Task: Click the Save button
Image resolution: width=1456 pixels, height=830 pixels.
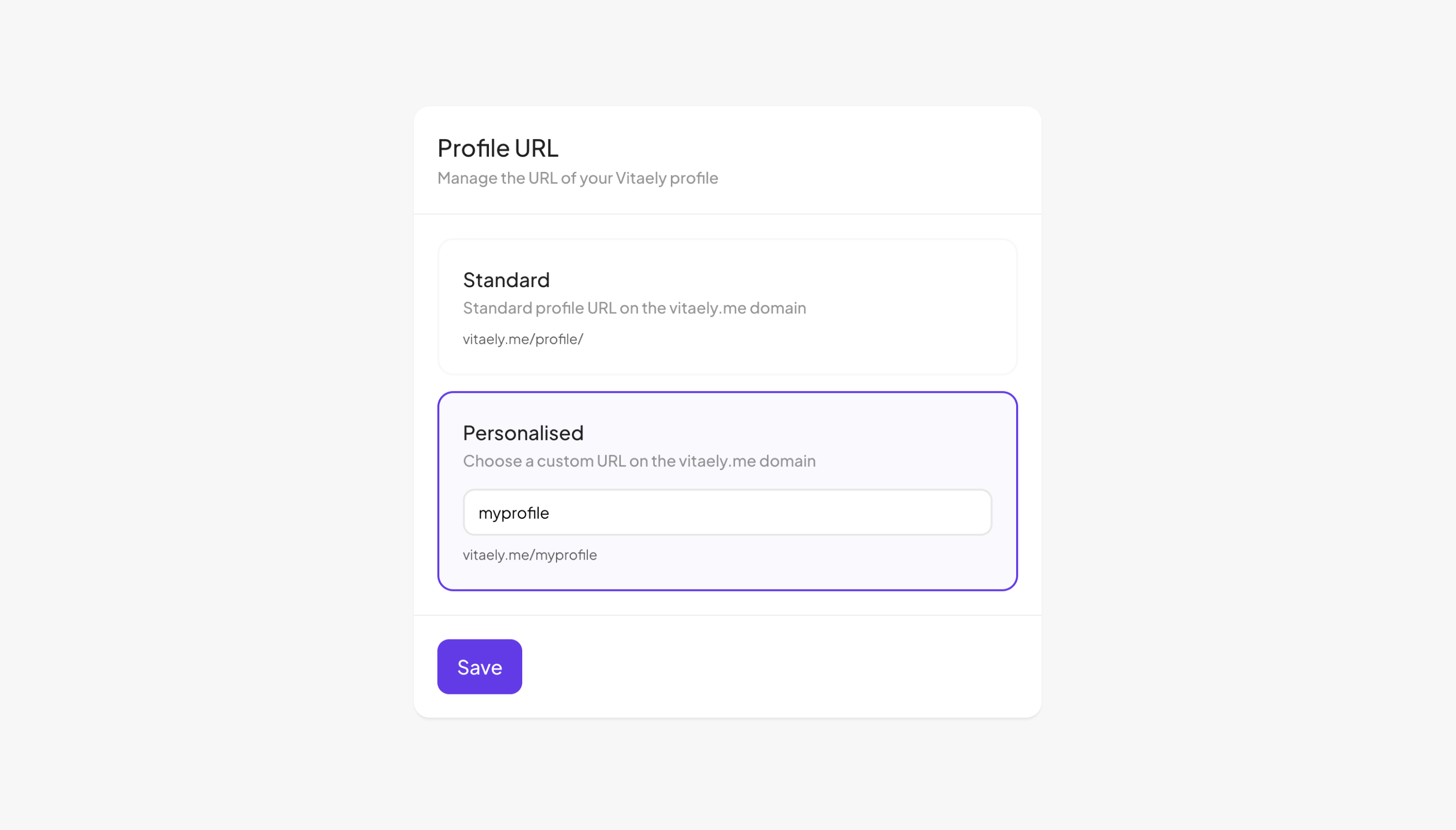Action: click(x=479, y=666)
